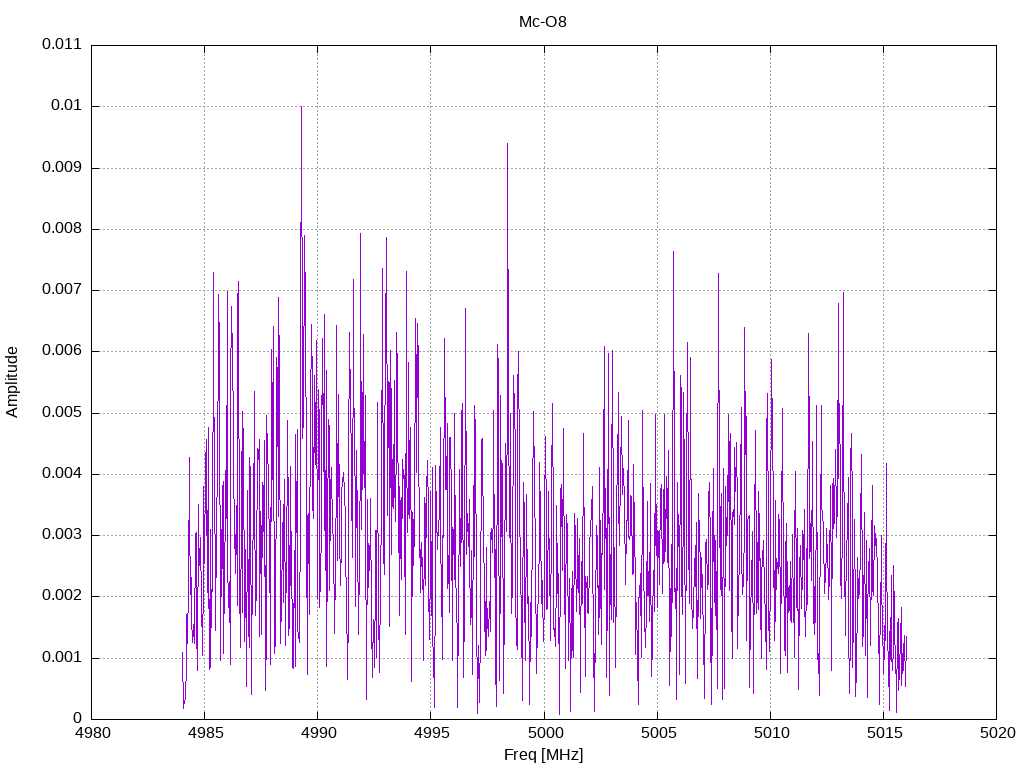Image resolution: width=1024 pixels, height=768 pixels.
Task: Click the 4980 x-axis tick label
Action: 92,733
